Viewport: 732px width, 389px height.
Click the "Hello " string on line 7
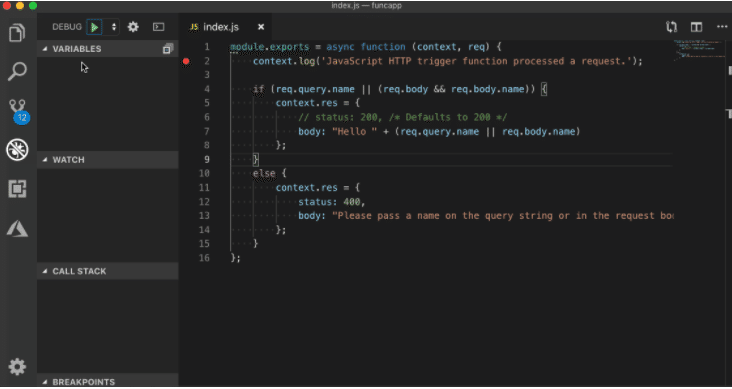(354, 132)
